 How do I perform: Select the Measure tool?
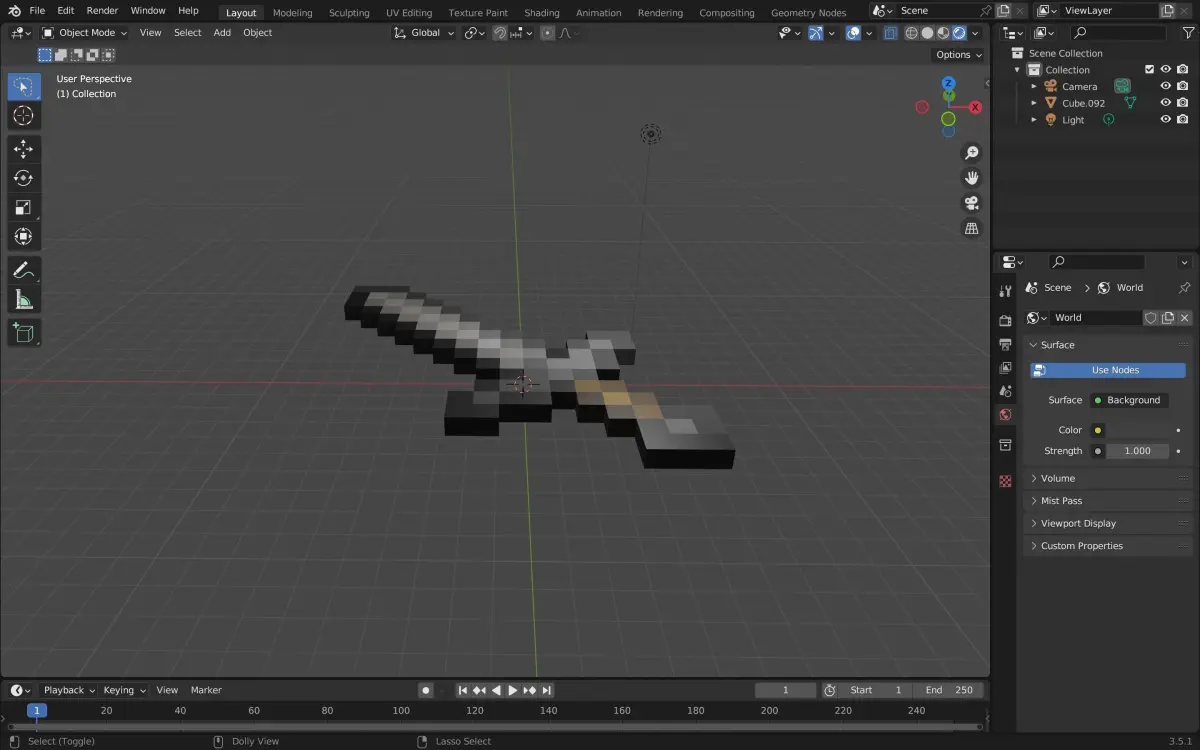(24, 300)
